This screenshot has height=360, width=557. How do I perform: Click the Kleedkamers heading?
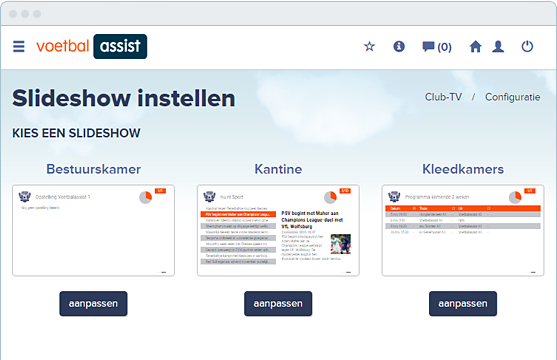point(463,169)
